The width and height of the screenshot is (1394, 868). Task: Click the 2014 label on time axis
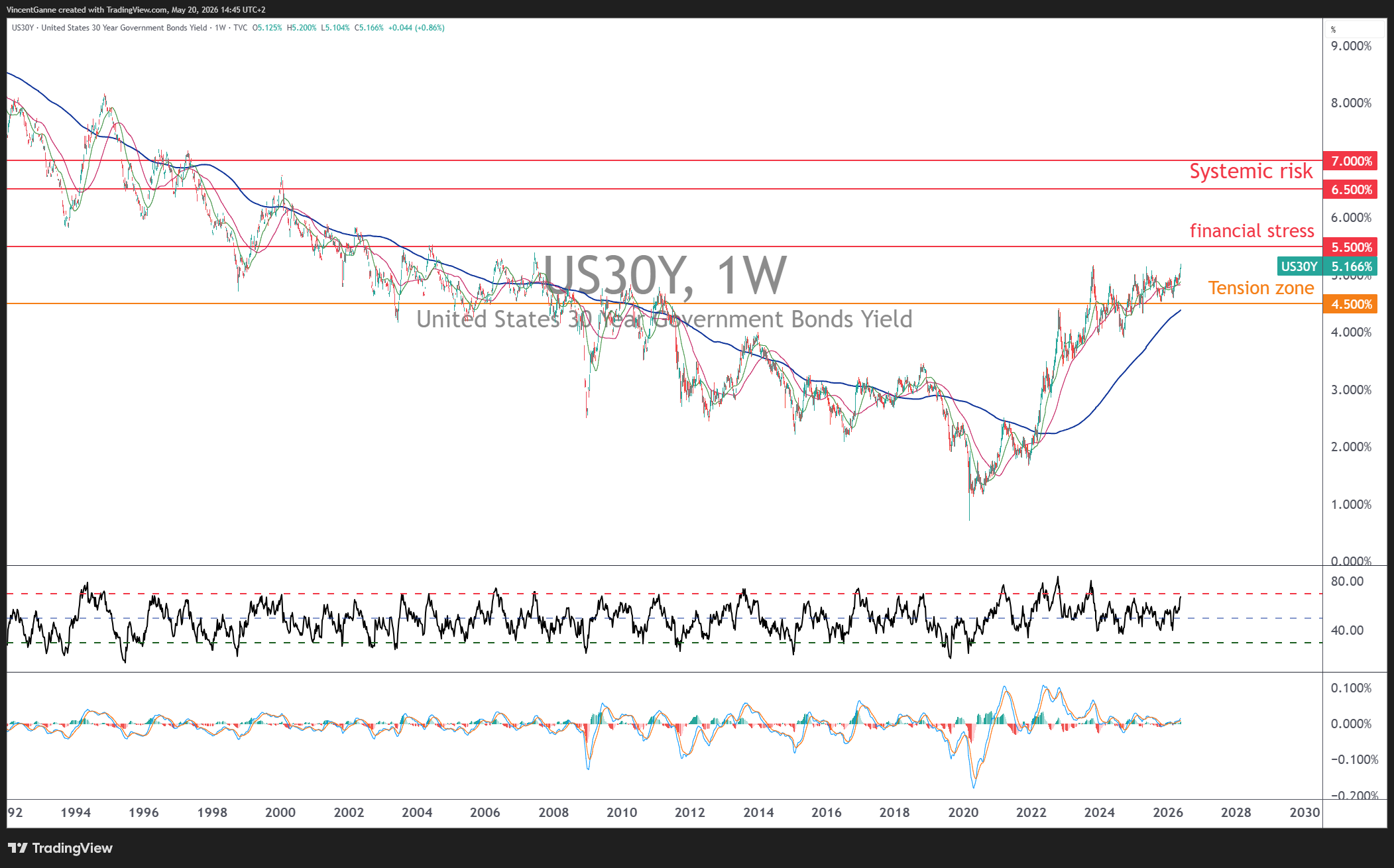[758, 812]
